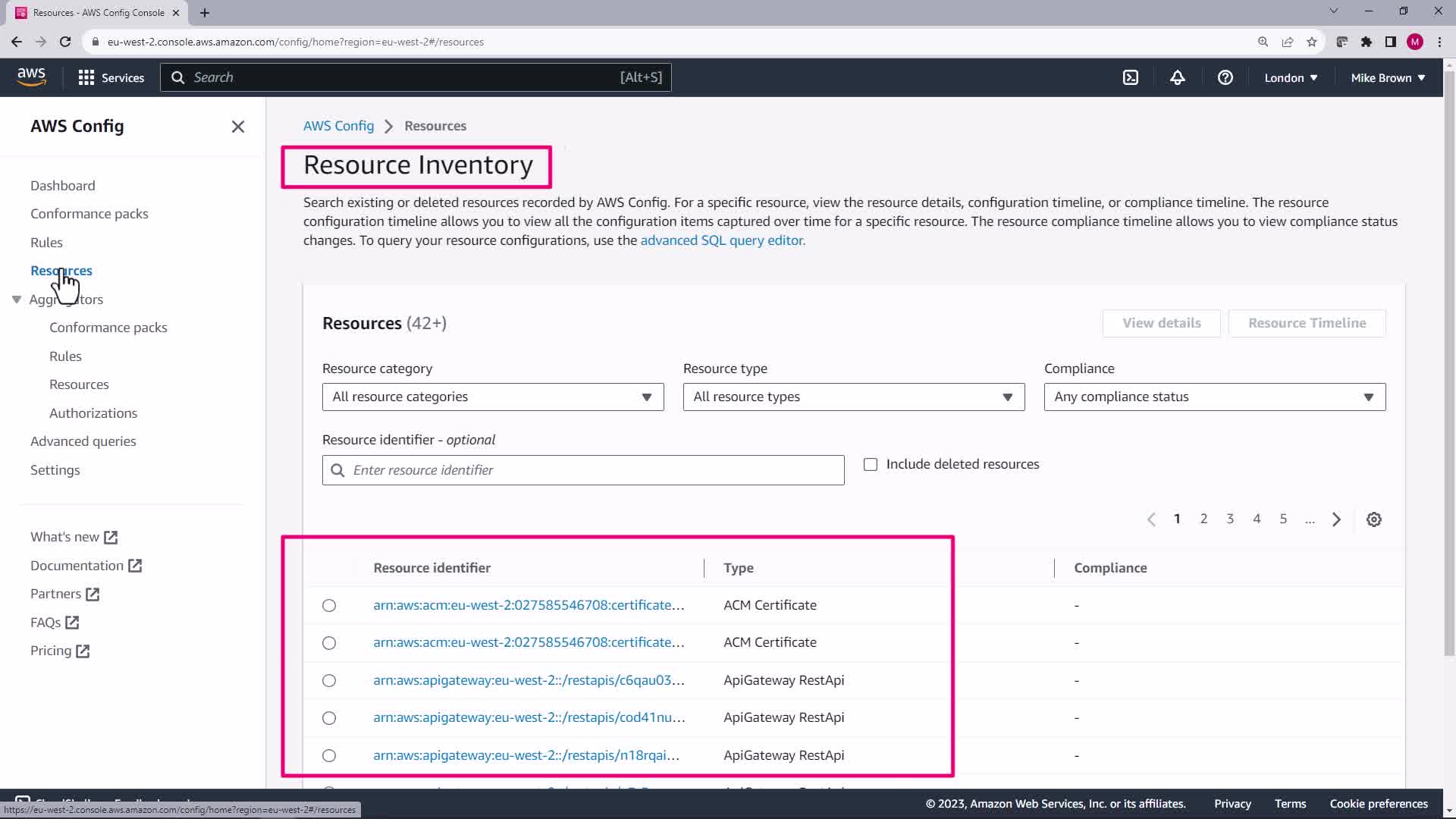Open the advanced SQL query editor link
The image size is (1456, 819).
pyautogui.click(x=722, y=240)
